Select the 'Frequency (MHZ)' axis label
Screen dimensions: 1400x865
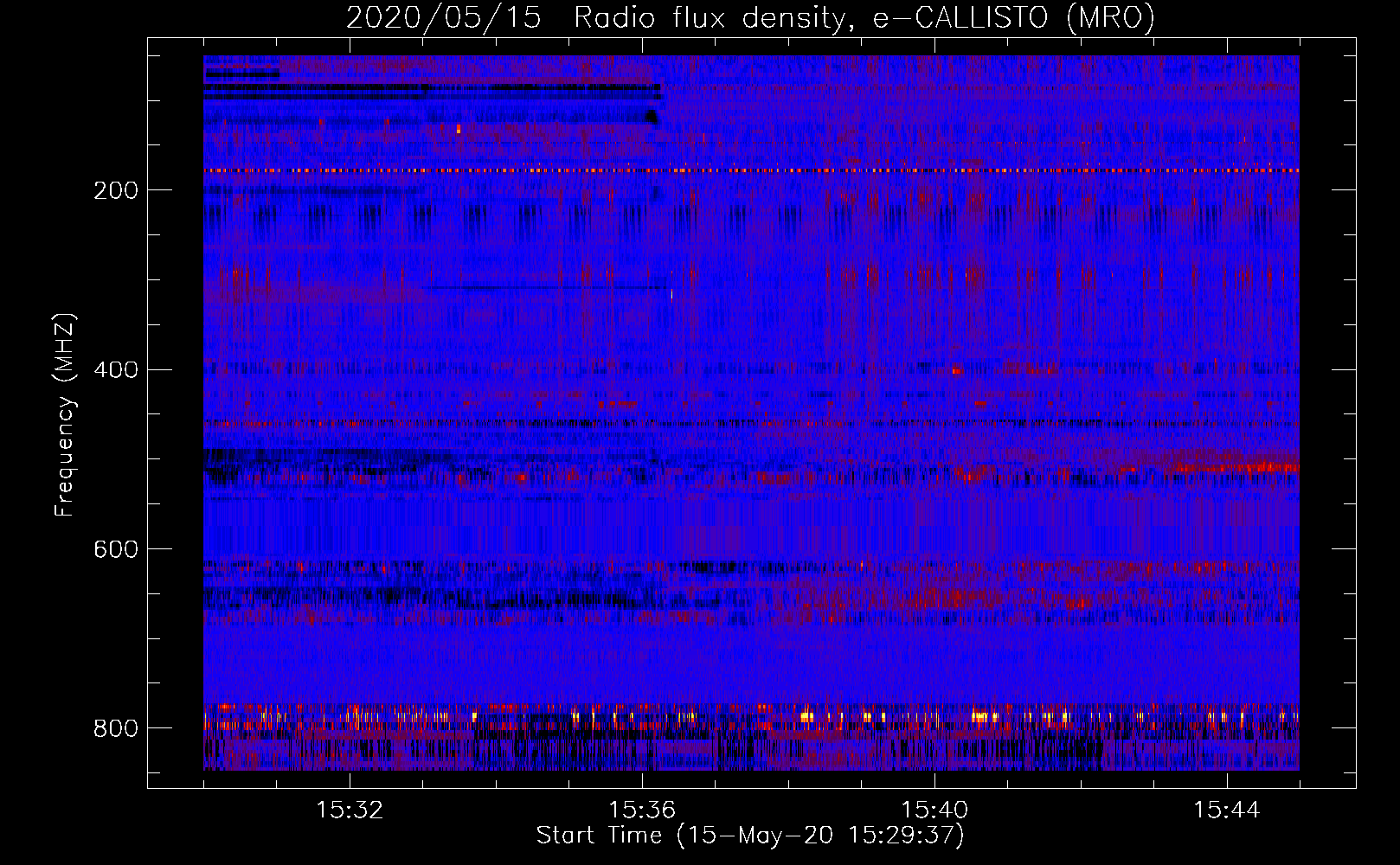click(x=65, y=414)
